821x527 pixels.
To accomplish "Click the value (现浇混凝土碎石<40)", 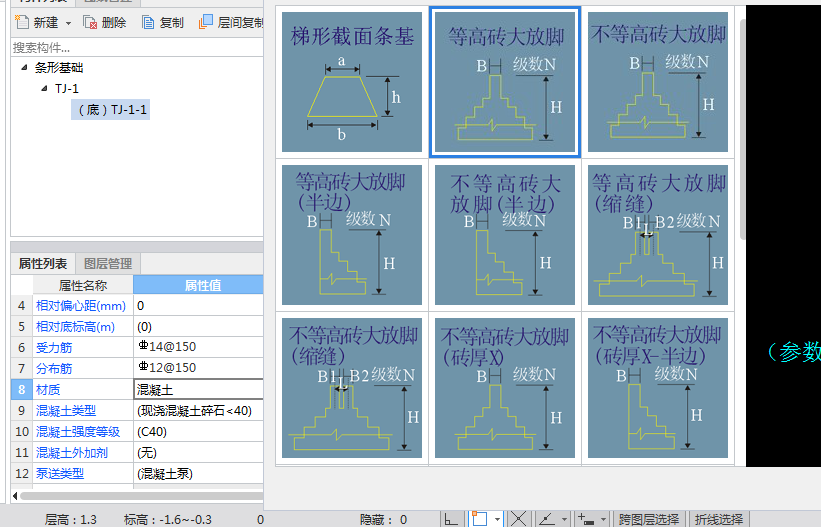I will click(198, 410).
